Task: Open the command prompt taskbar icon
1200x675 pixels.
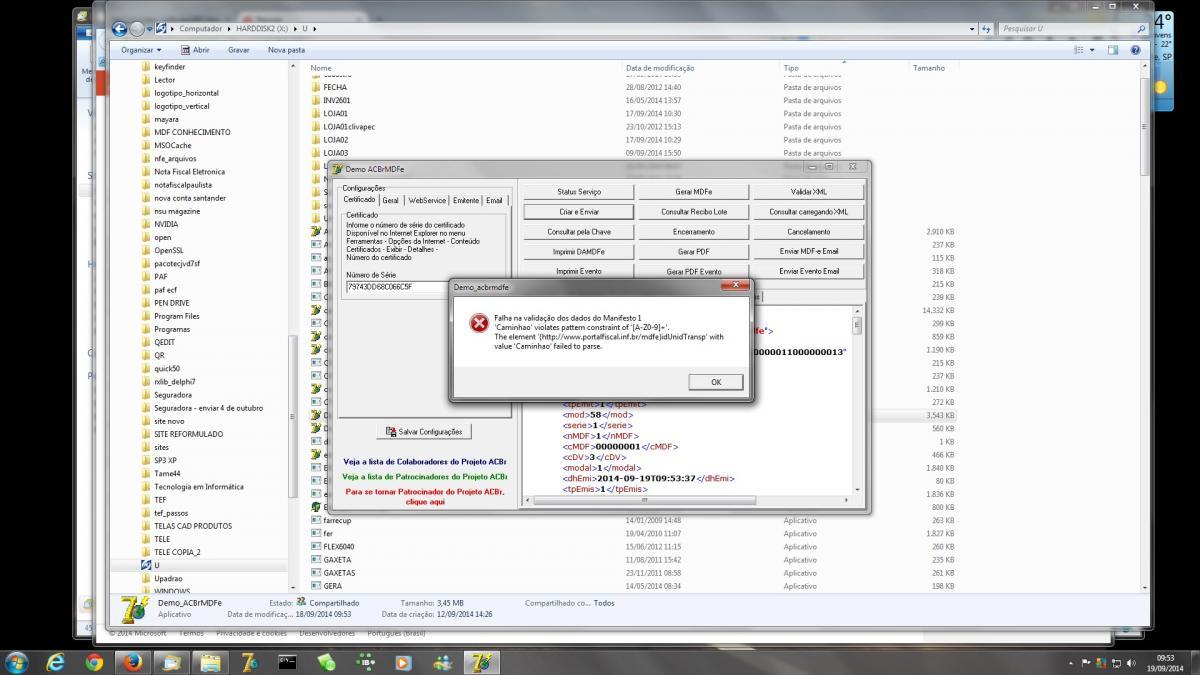Action: click(287, 662)
